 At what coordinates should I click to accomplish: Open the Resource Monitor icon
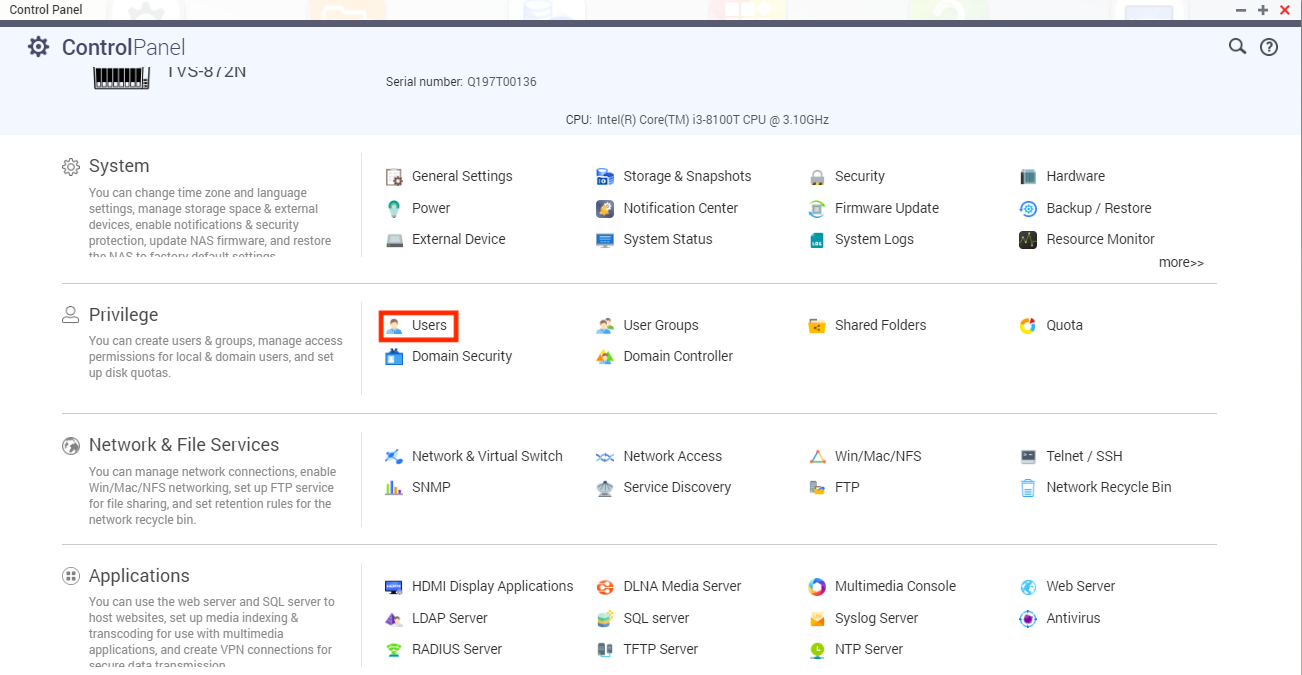click(1028, 240)
